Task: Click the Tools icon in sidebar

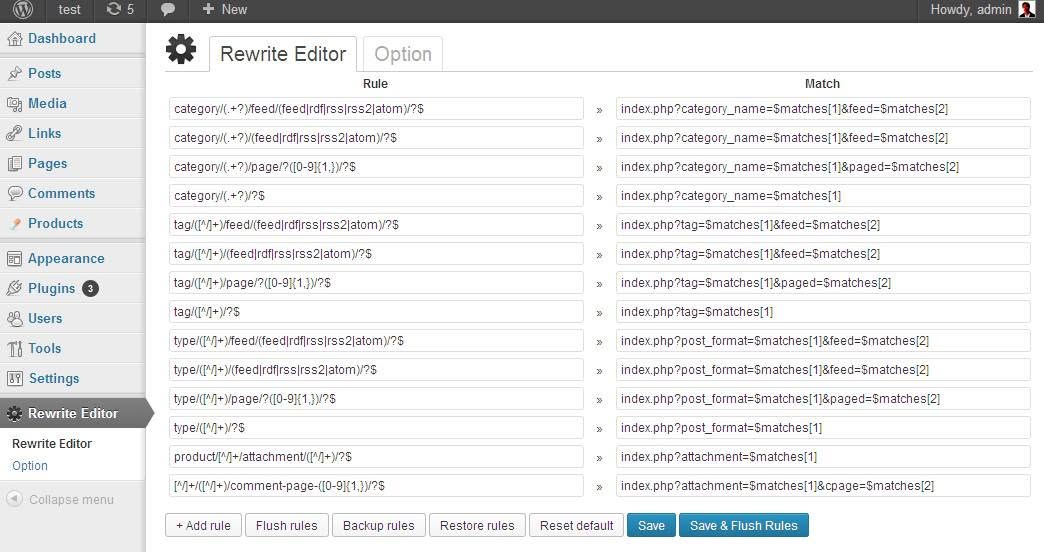Action: coord(15,349)
